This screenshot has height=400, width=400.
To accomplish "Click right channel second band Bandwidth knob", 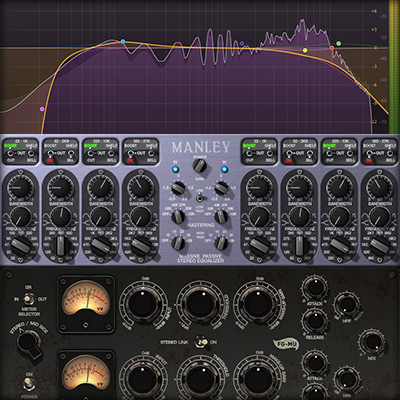I will click(299, 216).
